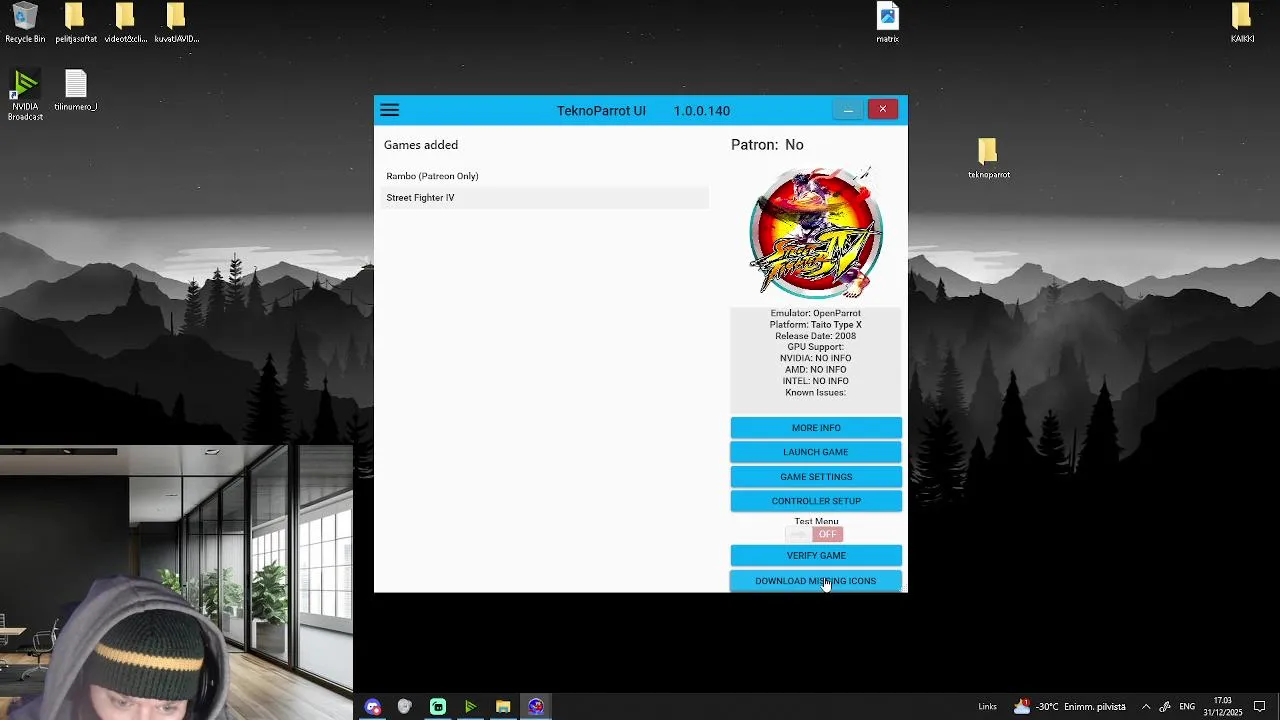This screenshot has height=720, width=1280.
Task: Click the first round taskbar icon with red badge
Action: (373, 707)
